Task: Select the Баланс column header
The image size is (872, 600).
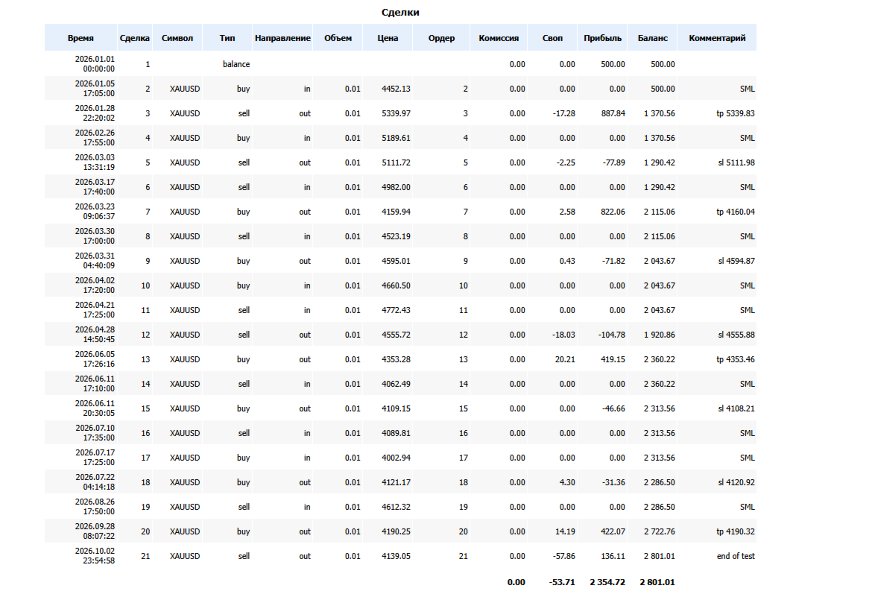Action: tap(653, 38)
